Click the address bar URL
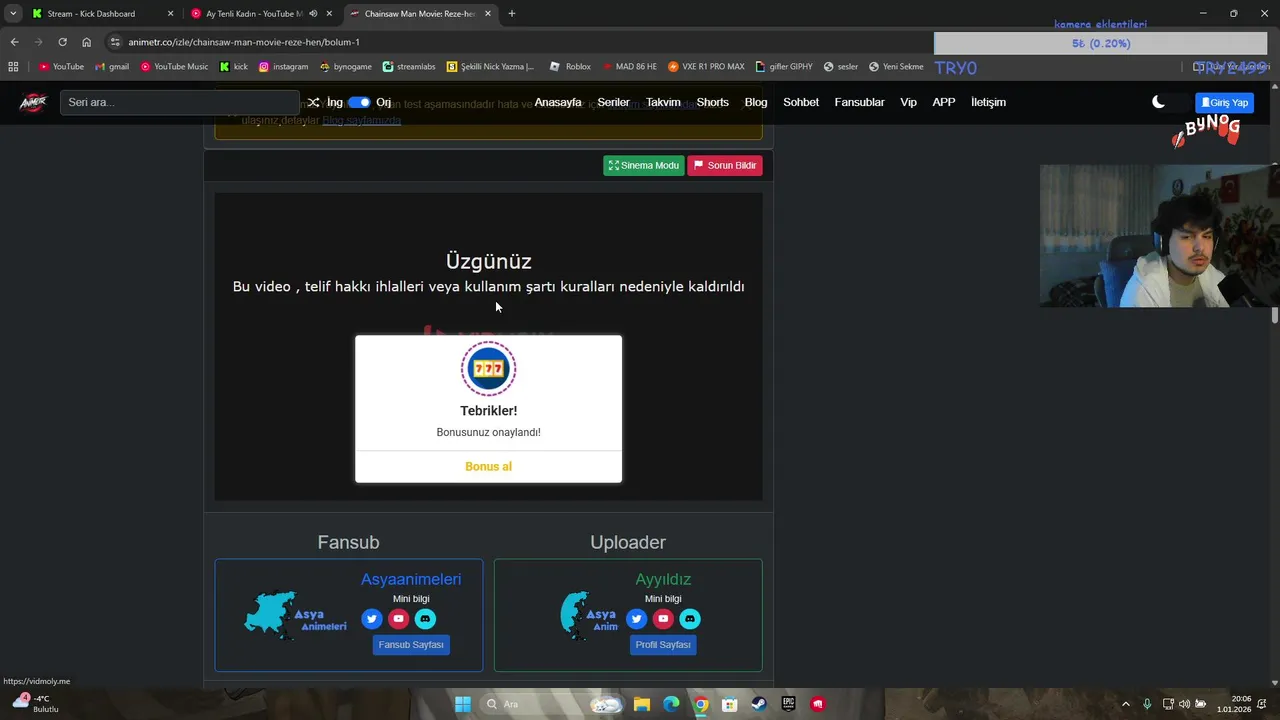Viewport: 1280px width, 720px height. click(244, 42)
